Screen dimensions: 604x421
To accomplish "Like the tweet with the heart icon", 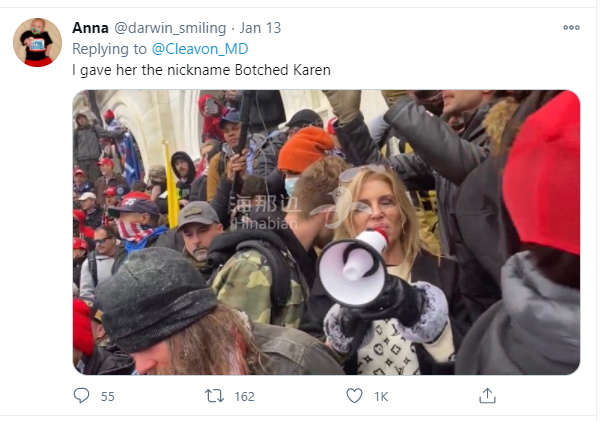I will [x=353, y=396].
